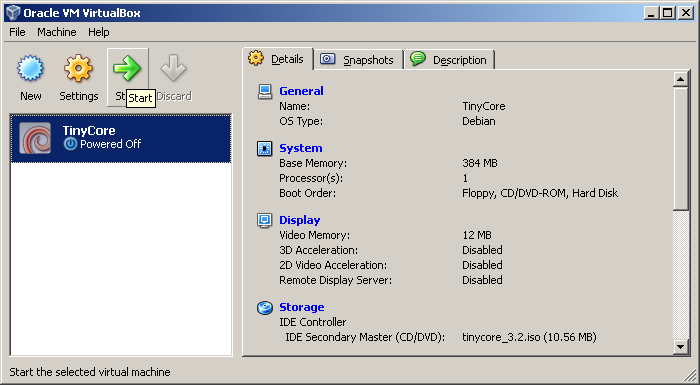Screen dimensions: 700x385
Task: Click the New virtual machine icon
Action: [30, 68]
